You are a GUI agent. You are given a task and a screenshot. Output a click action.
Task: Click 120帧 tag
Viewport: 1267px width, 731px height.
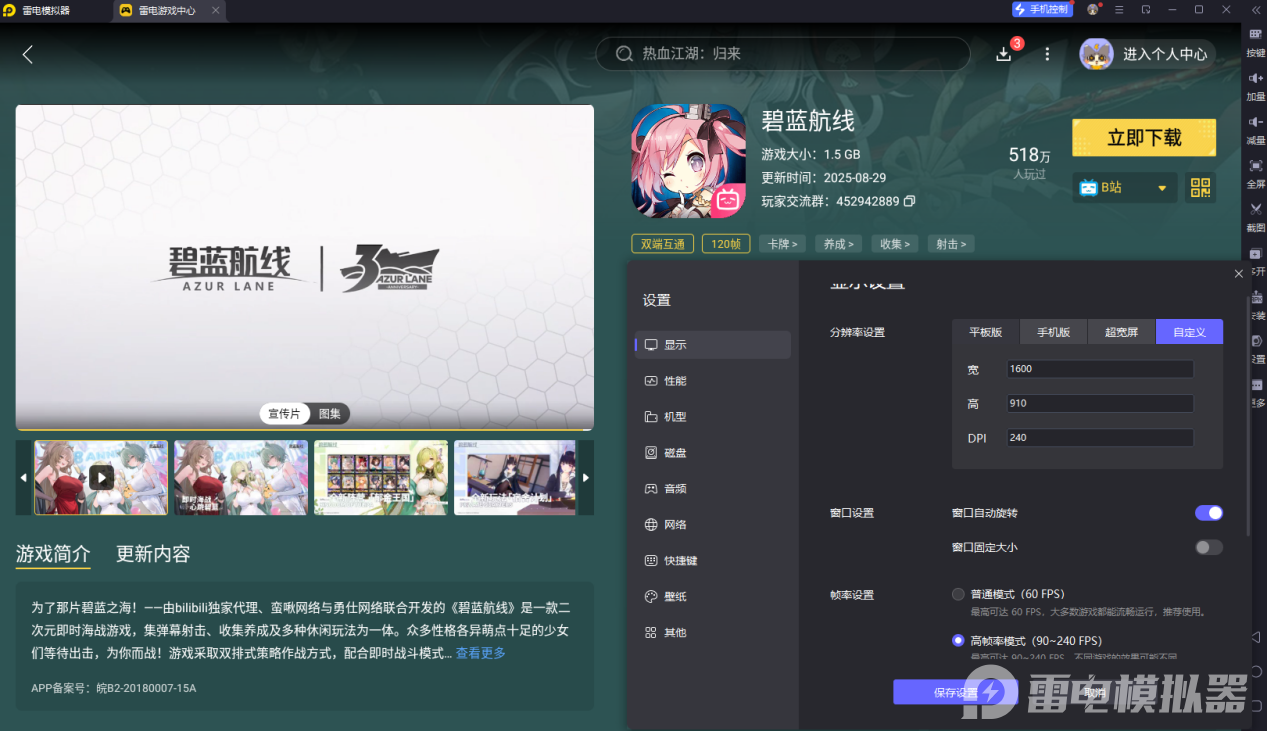click(x=726, y=244)
